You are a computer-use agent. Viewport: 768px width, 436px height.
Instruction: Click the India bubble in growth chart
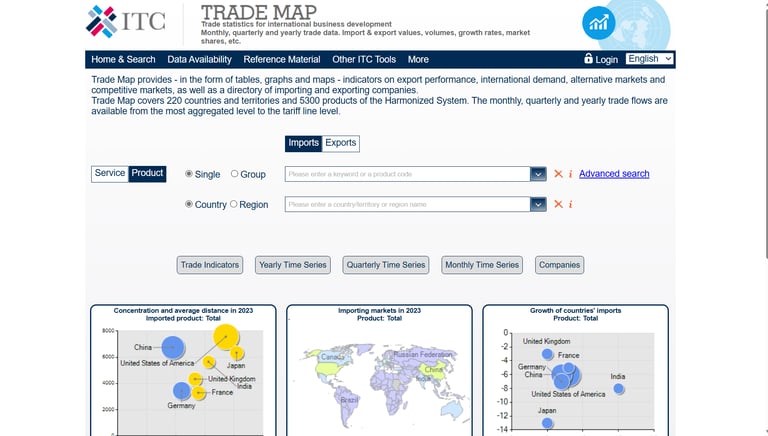tap(619, 388)
